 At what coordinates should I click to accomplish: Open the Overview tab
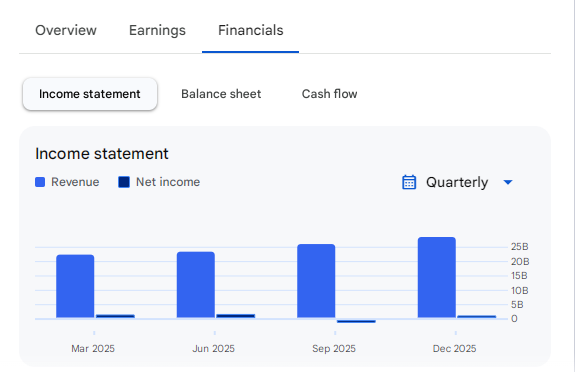pos(66,30)
